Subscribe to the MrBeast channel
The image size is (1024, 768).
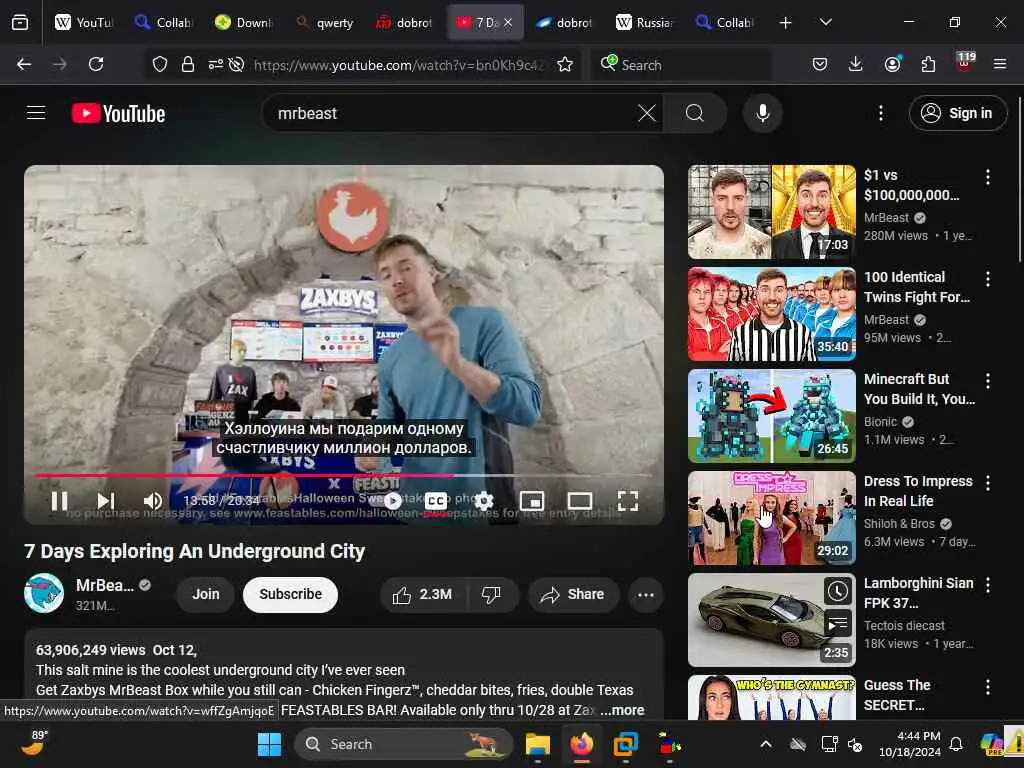tap(291, 594)
